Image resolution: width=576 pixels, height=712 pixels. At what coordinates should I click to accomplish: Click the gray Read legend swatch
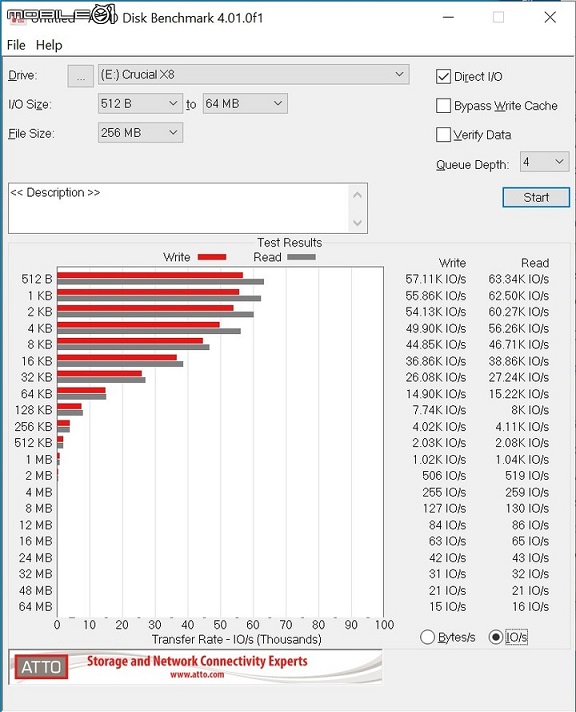(x=301, y=257)
